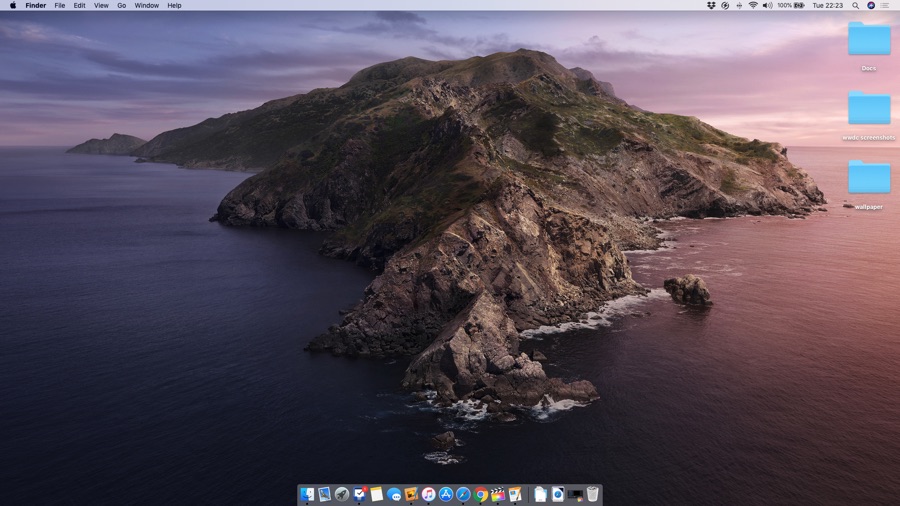The image size is (900, 506).
Task: Open the File menu
Action: coord(60,5)
